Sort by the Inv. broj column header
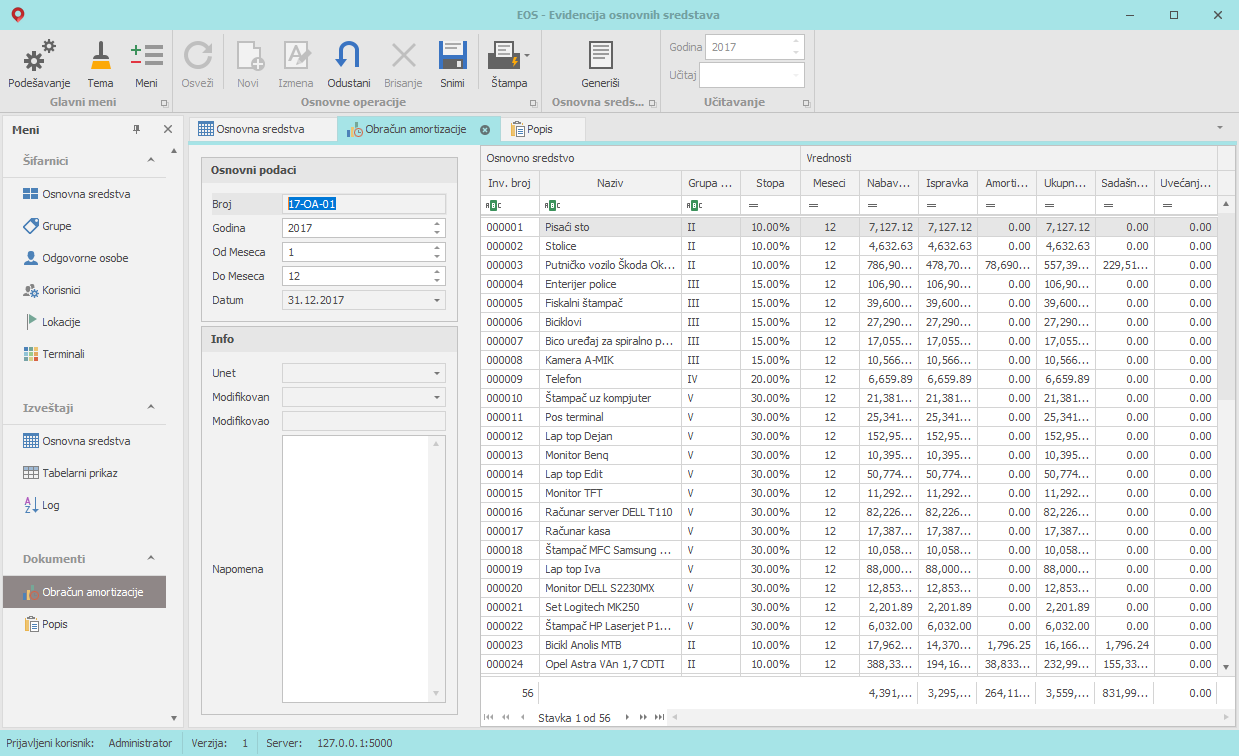Image resolution: width=1239 pixels, height=756 pixels. coord(509,183)
